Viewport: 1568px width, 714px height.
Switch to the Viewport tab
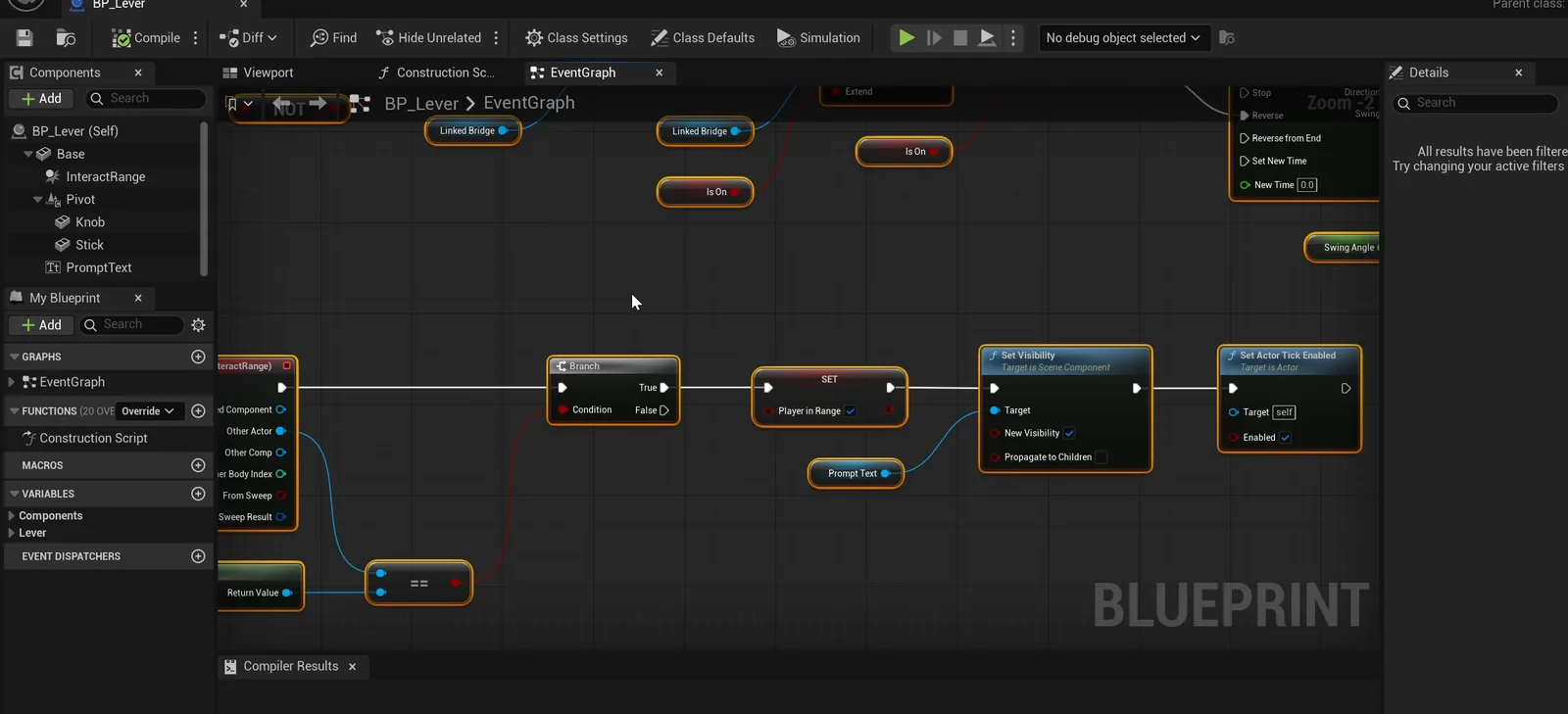[x=259, y=72]
